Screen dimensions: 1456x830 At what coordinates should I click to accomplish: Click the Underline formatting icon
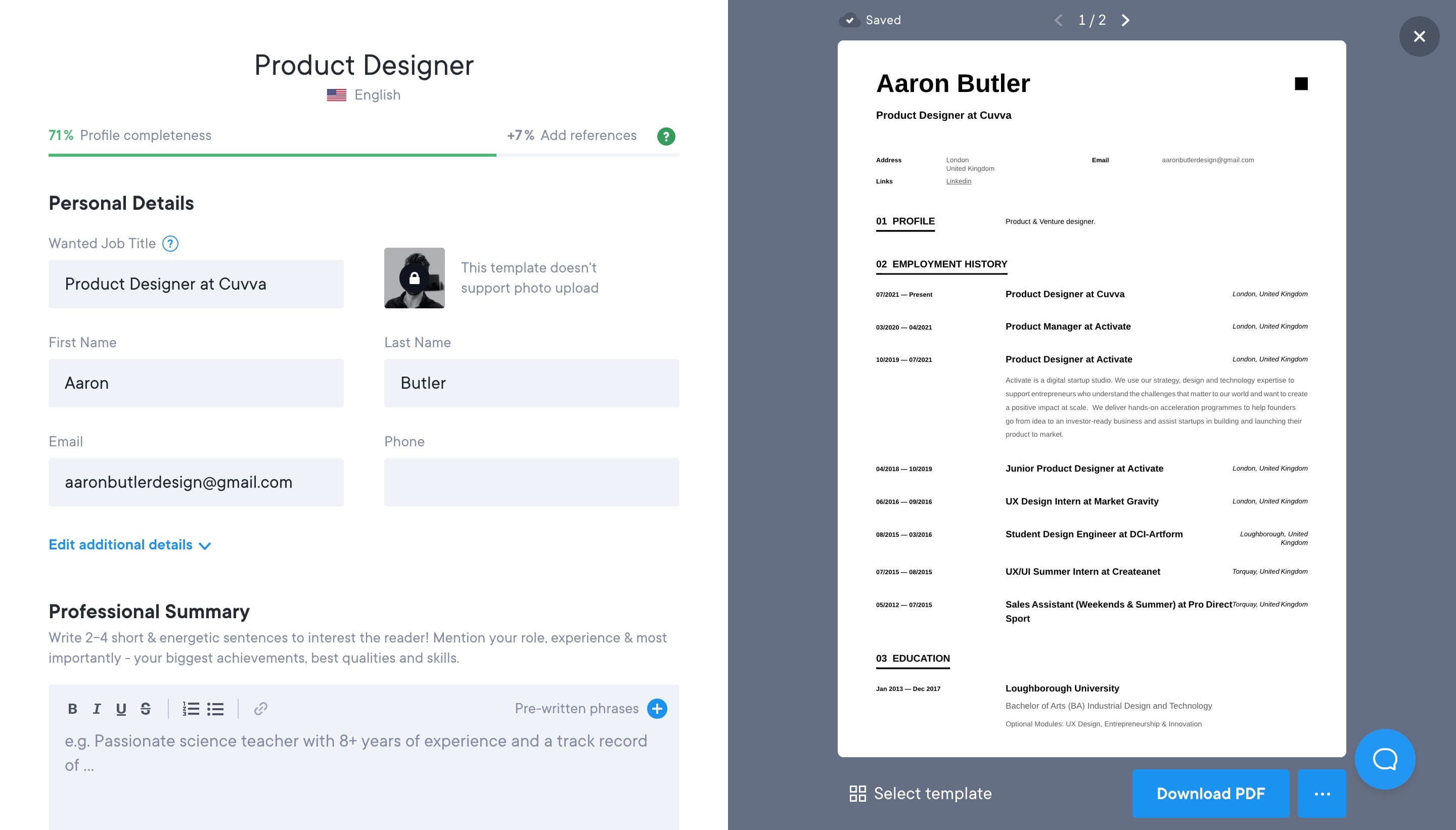click(119, 709)
